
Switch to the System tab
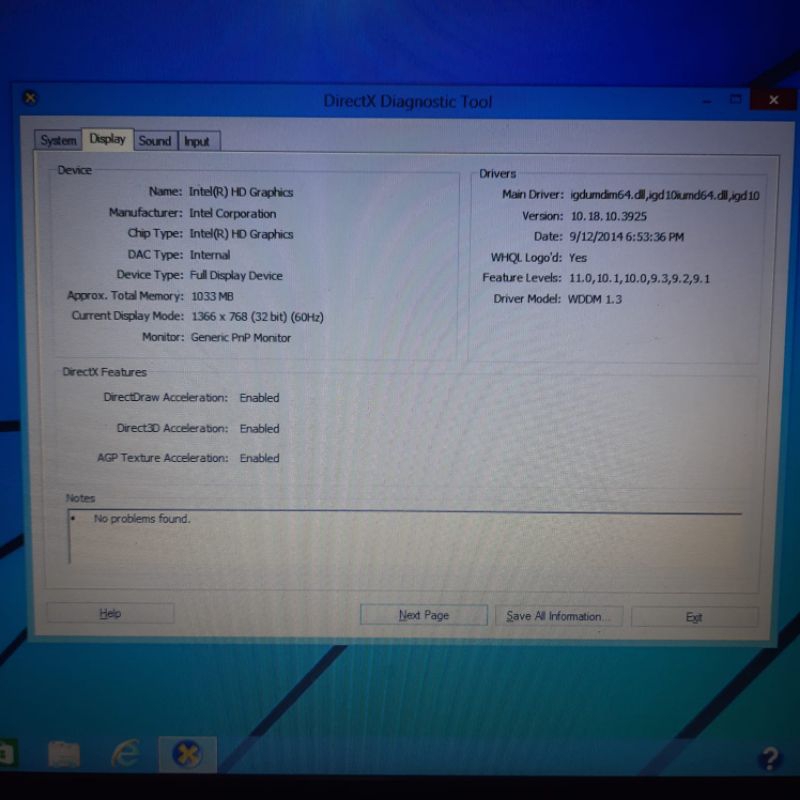pos(58,140)
